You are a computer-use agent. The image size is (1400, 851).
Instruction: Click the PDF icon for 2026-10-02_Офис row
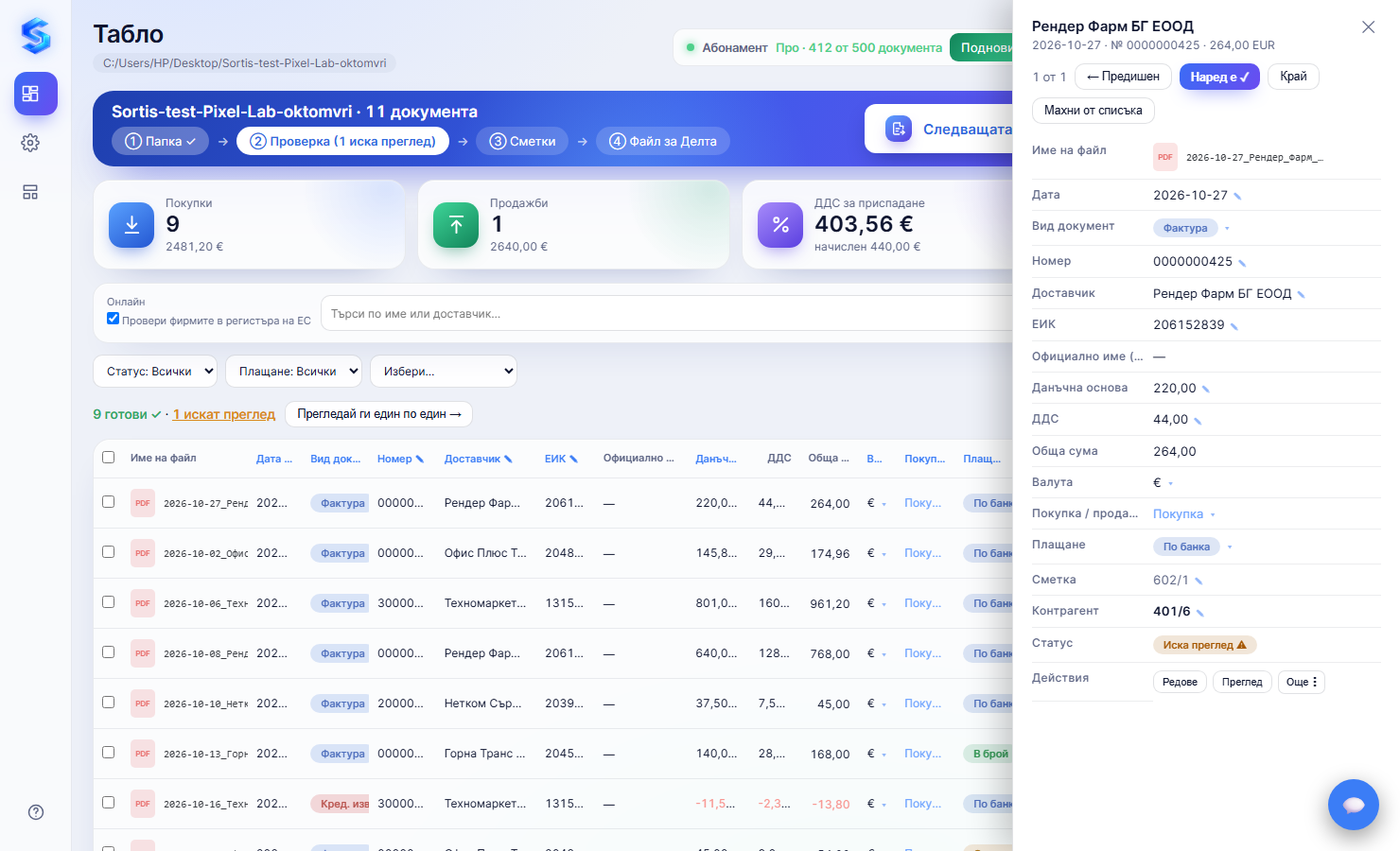(143, 553)
